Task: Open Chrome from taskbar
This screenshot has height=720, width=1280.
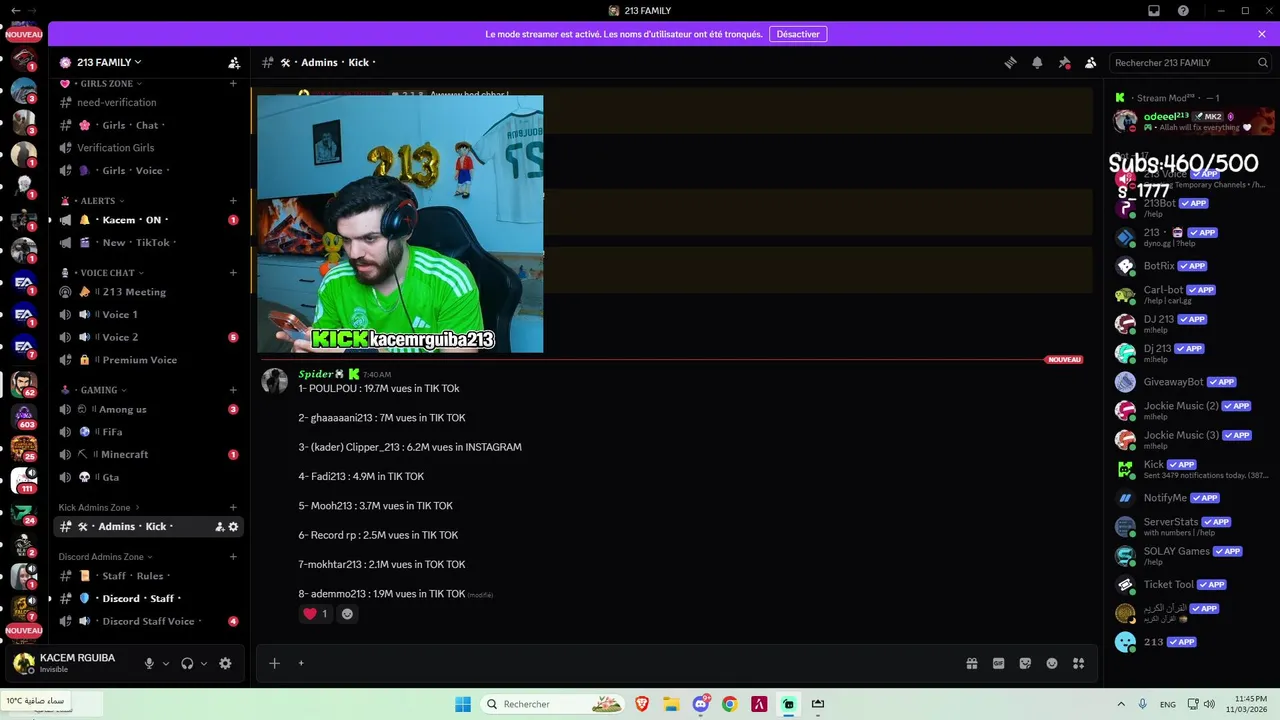Action: pyautogui.click(x=730, y=704)
